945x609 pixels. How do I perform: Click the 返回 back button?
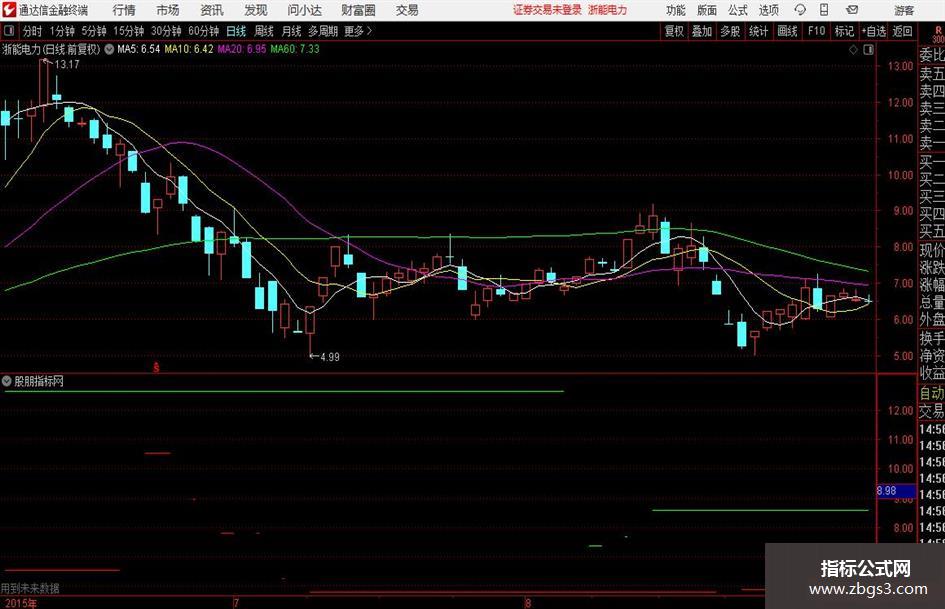(902, 31)
